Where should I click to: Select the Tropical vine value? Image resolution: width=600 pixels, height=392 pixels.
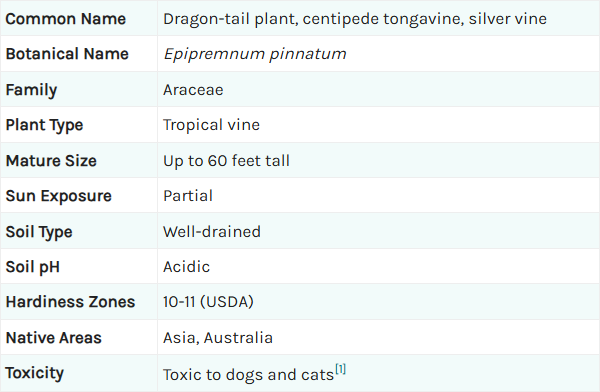[x=212, y=125]
